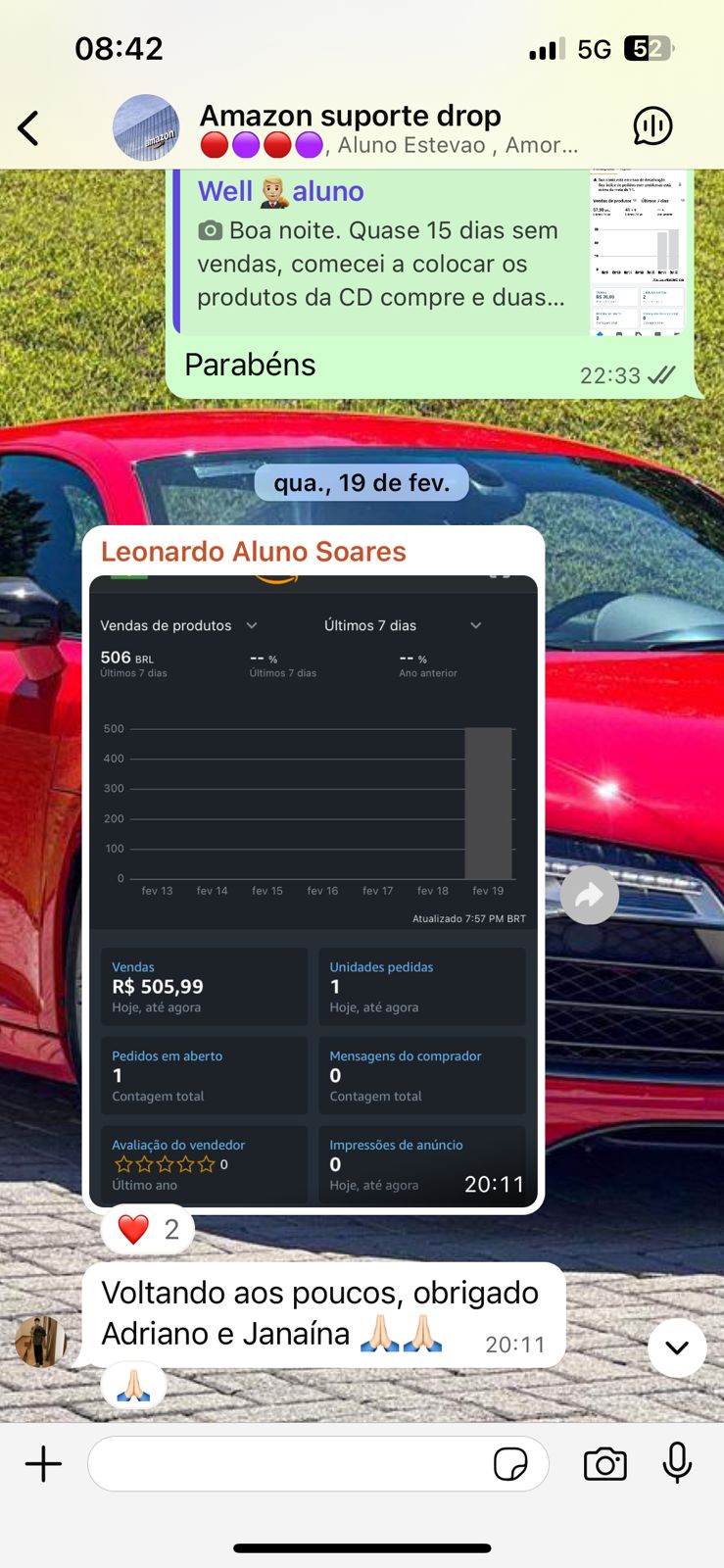This screenshot has width=724, height=1568.
Task: Tap the microphone to record audio
Action: (677, 1463)
